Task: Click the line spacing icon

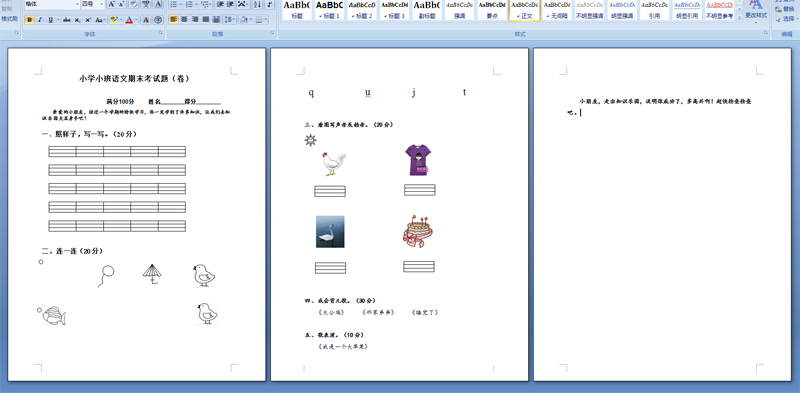Action: [x=230, y=19]
